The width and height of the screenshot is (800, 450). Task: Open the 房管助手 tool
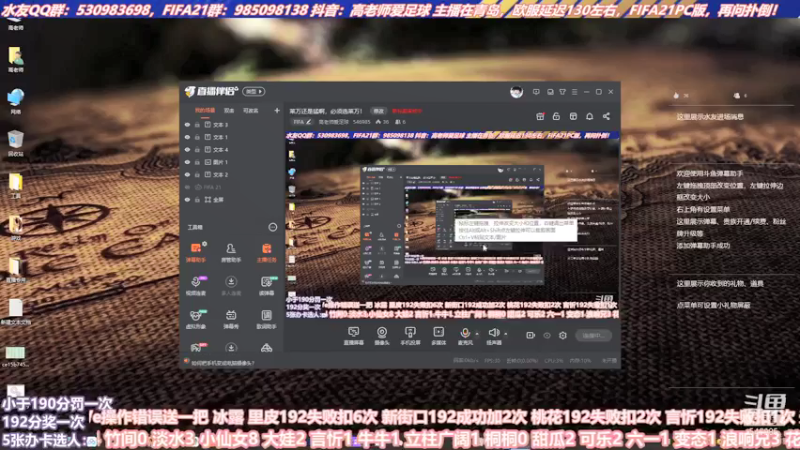click(x=231, y=252)
